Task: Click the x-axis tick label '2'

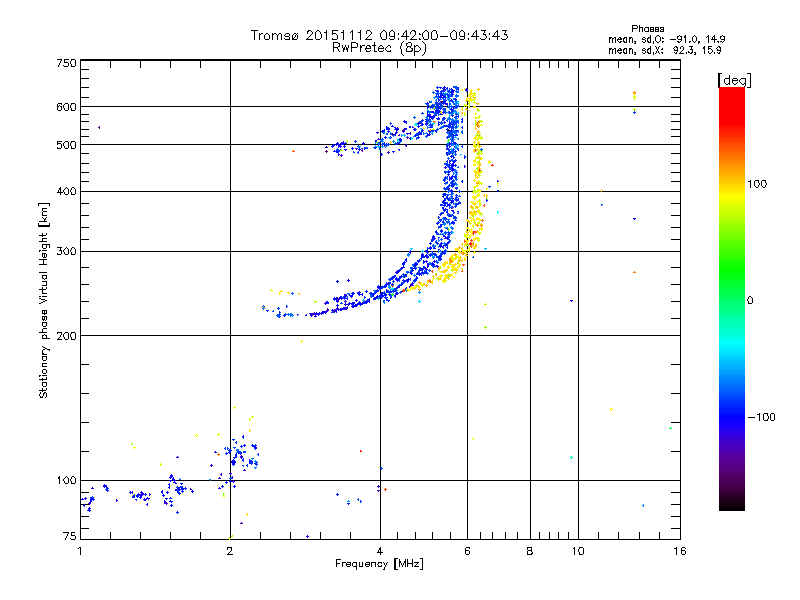Action: pyautogui.click(x=230, y=552)
